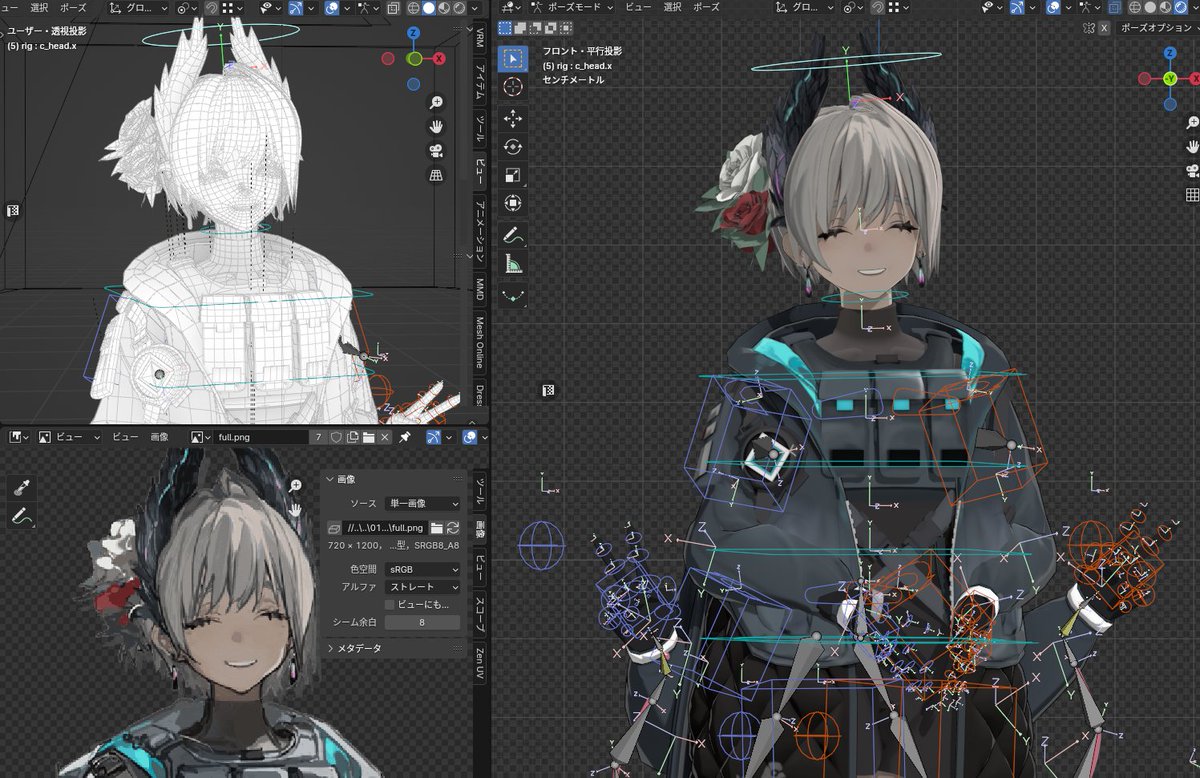Switch perspective/orthographic grid icon in left viewport

(x=436, y=176)
